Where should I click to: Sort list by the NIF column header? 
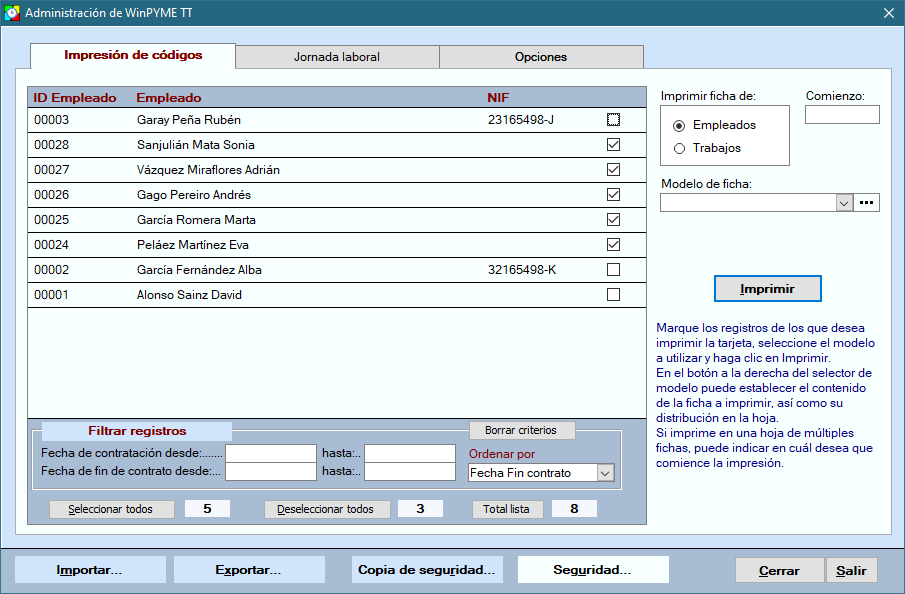tap(498, 98)
